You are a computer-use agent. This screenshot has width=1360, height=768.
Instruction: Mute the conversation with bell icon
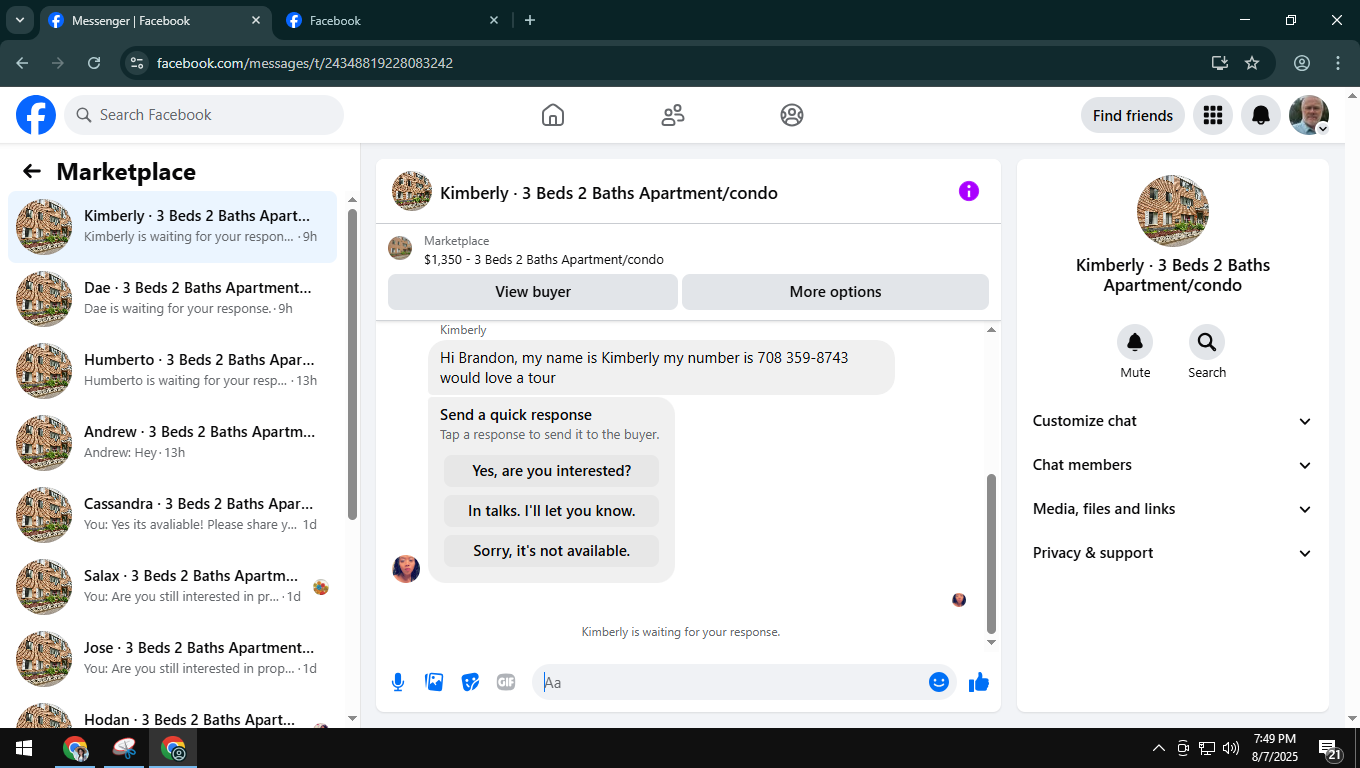[x=1135, y=342]
